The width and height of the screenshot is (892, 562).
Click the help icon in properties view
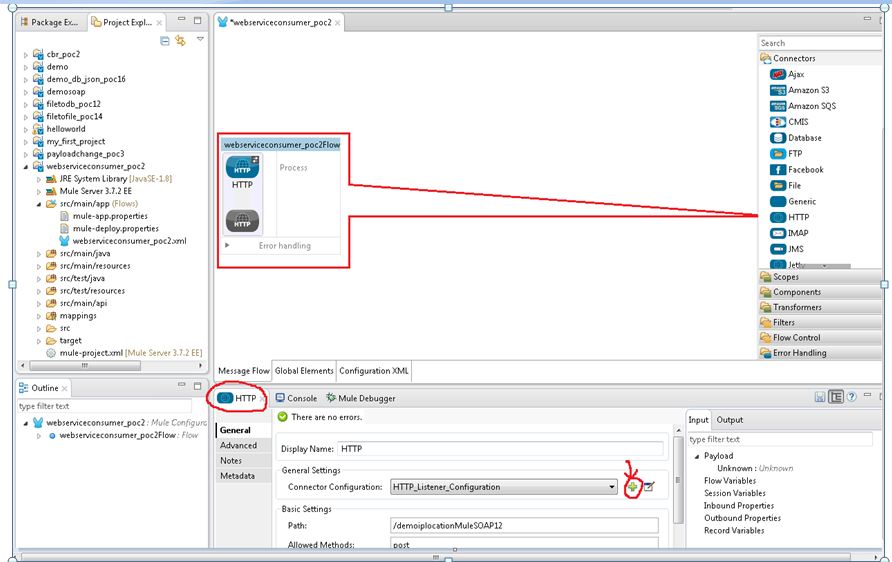pyautogui.click(x=852, y=397)
